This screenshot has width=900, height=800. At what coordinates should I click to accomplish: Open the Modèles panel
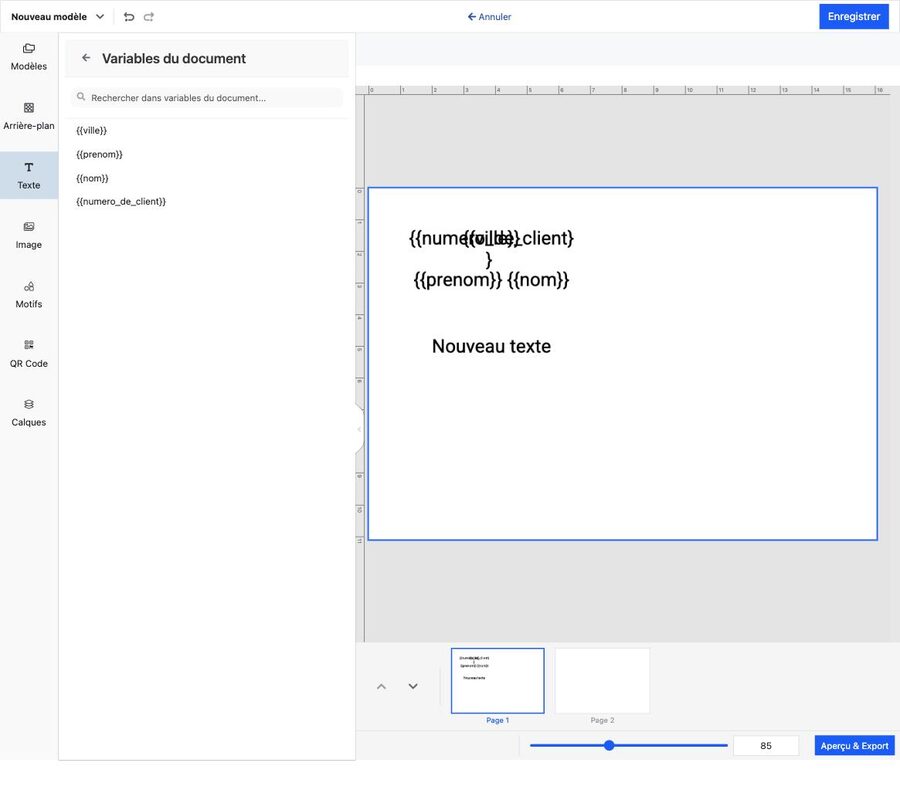(x=29, y=57)
